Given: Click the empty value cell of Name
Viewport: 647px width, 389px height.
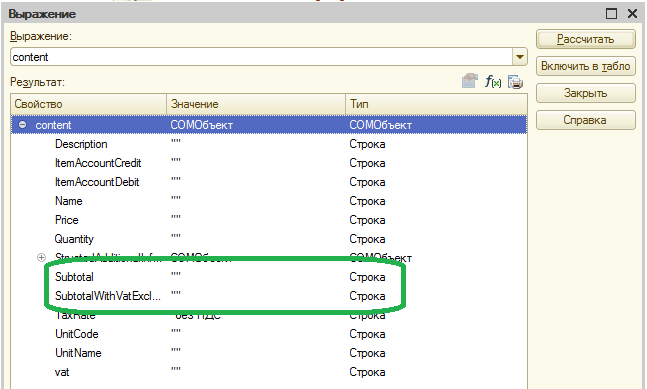Looking at the screenshot, I should [x=256, y=201].
